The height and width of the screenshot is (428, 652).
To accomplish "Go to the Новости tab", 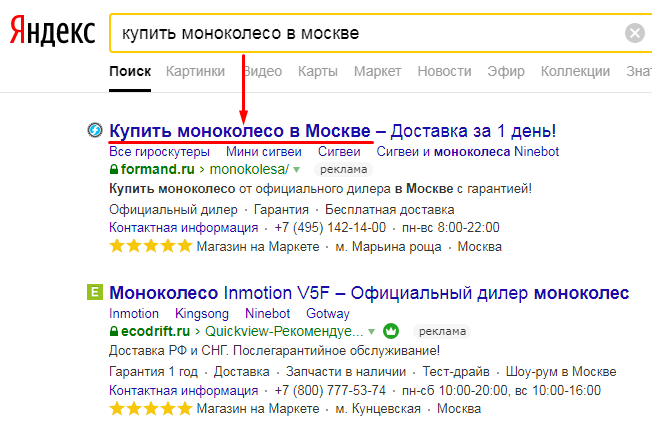I will 444,72.
